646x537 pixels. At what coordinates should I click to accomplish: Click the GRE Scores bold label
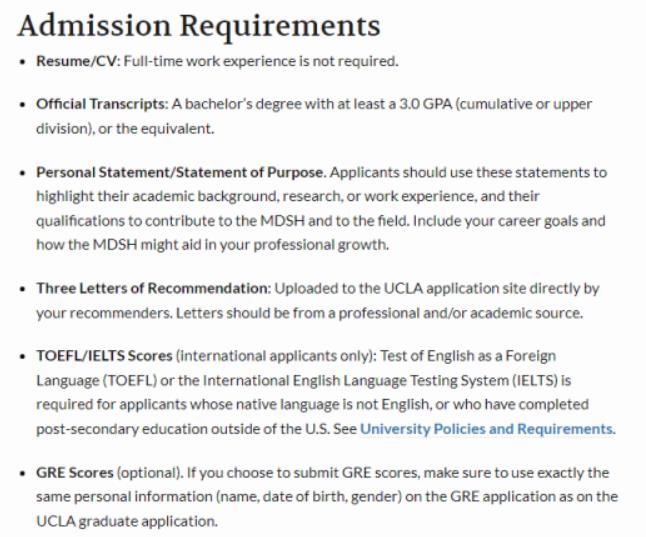[75, 472]
